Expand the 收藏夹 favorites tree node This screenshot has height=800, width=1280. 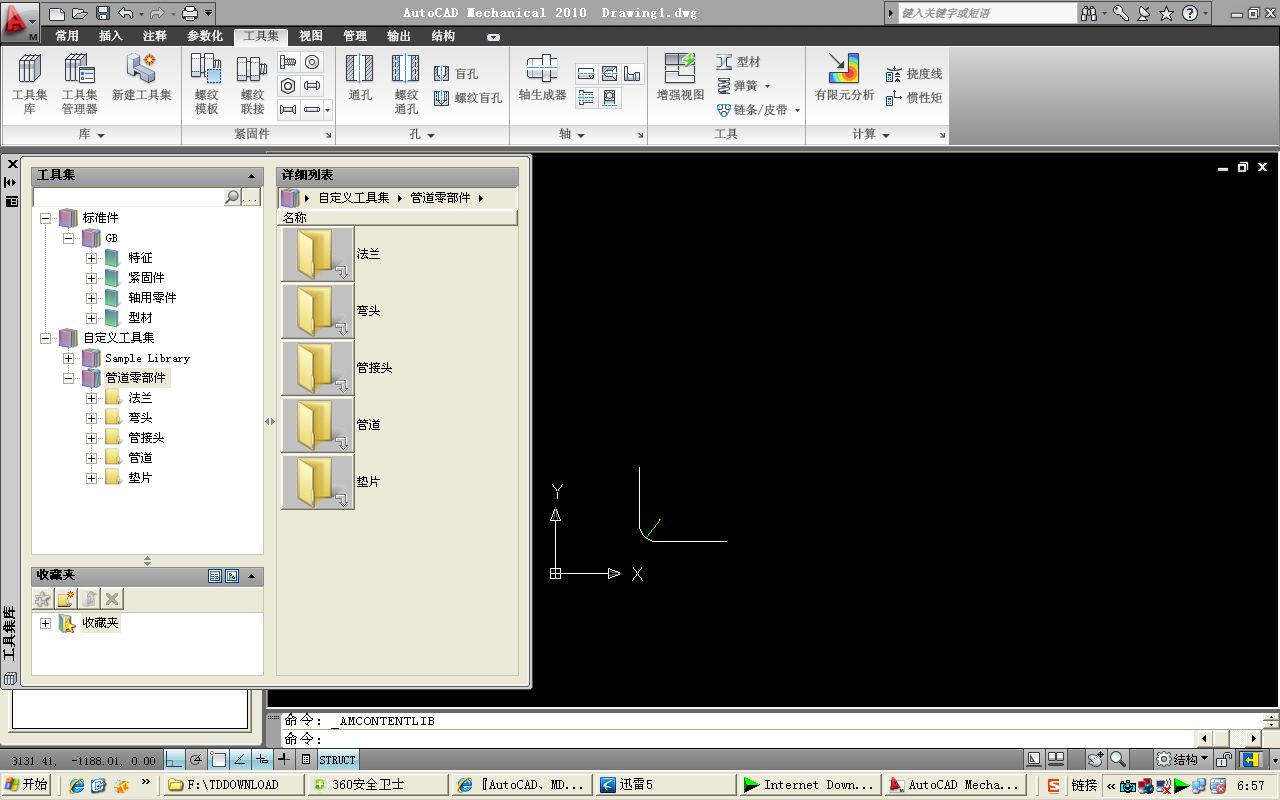click(46, 623)
